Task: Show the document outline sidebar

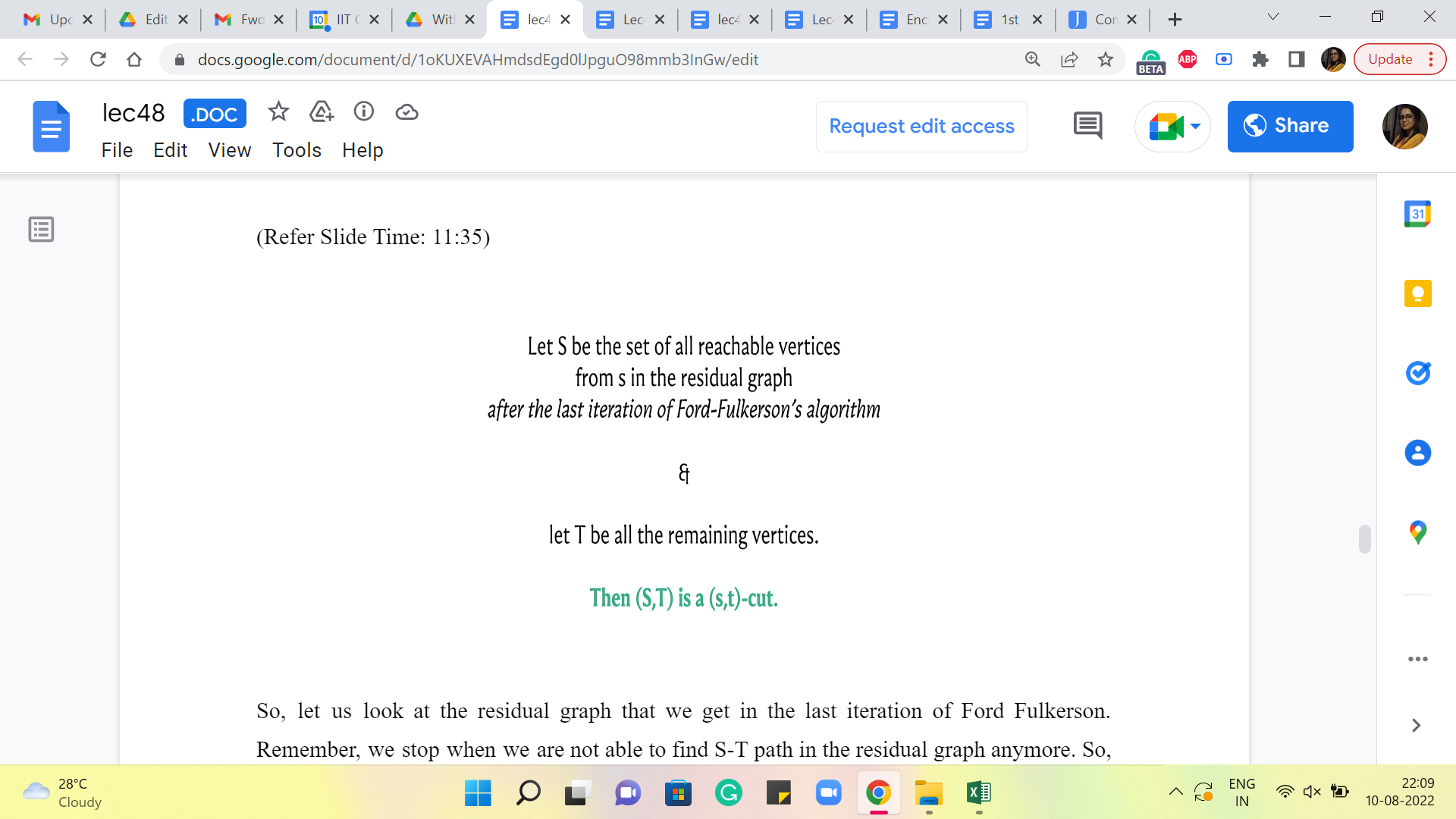Action: tap(41, 229)
